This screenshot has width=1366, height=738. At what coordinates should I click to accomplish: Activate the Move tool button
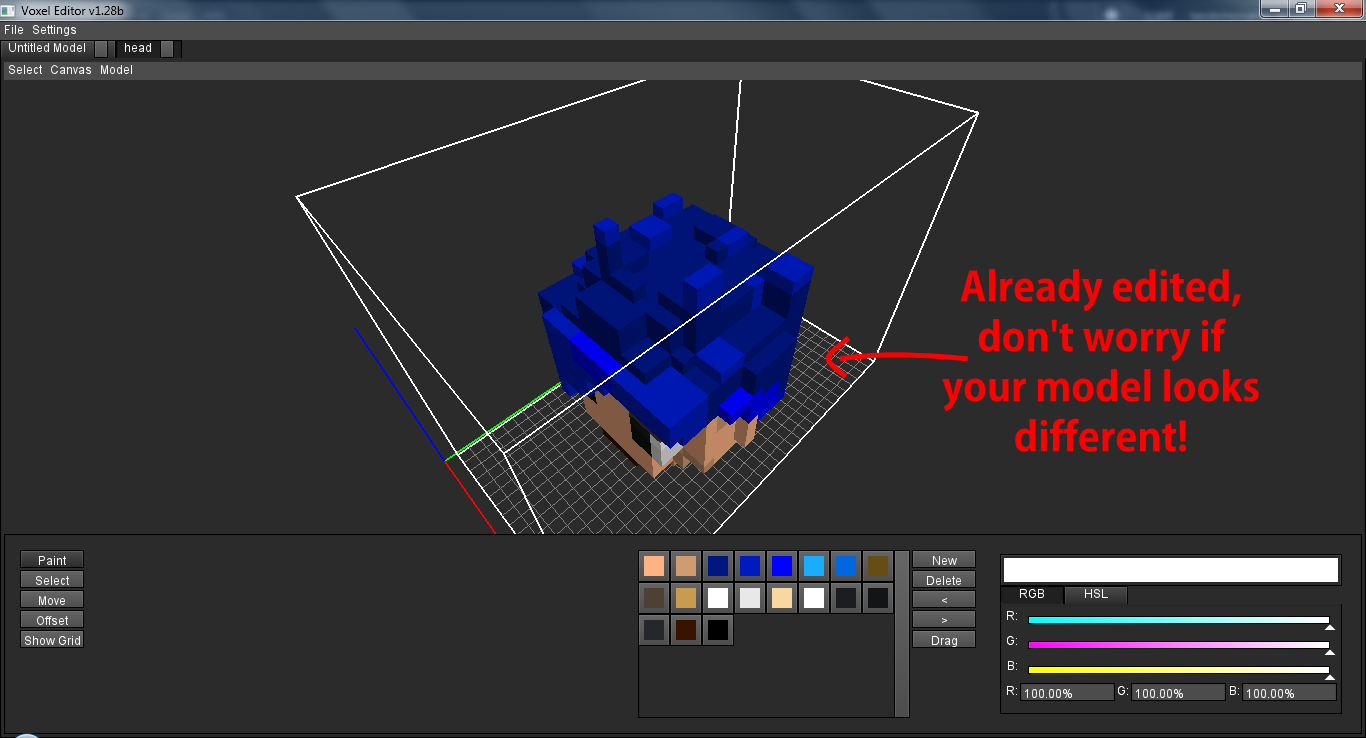pos(52,600)
